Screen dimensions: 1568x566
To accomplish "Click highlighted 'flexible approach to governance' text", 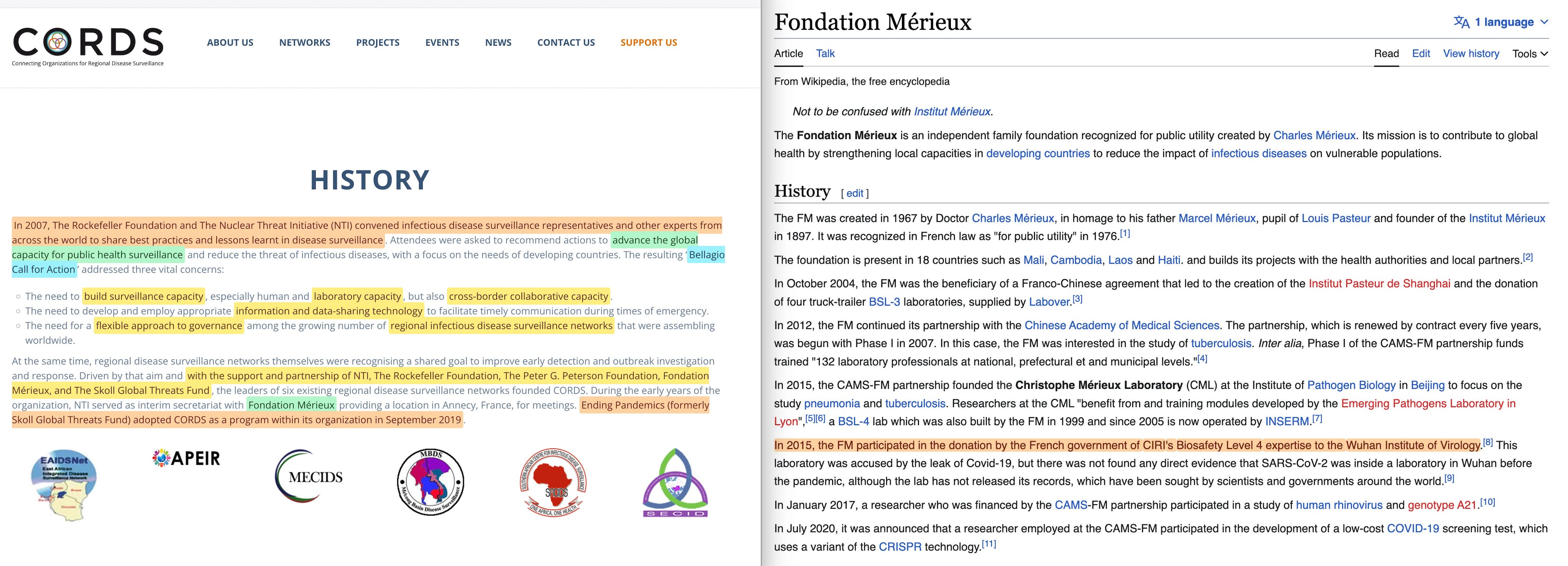I will tap(169, 325).
